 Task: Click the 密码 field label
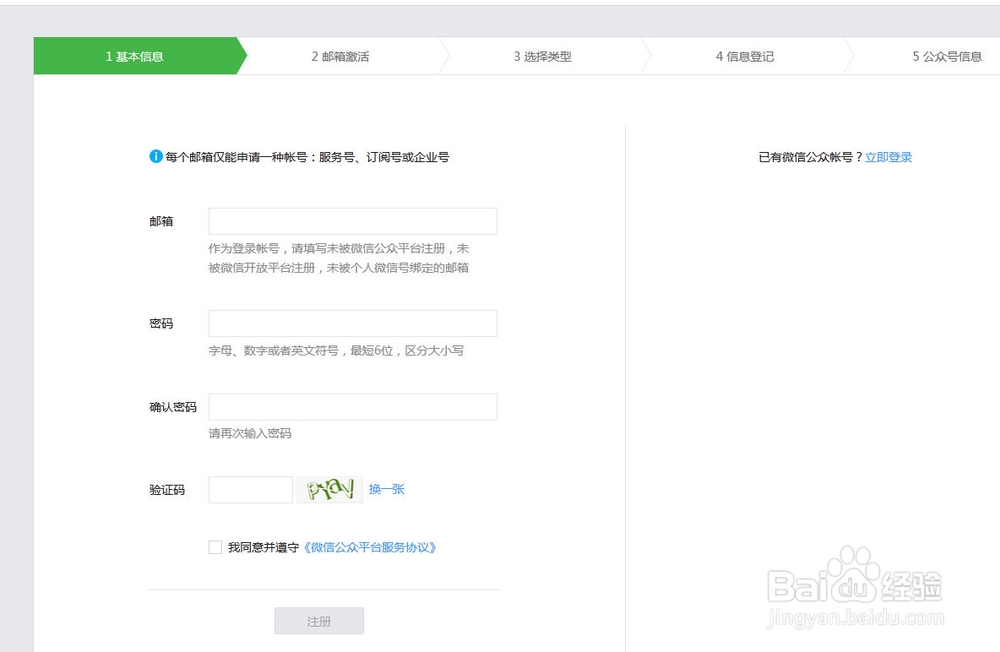pyautogui.click(x=161, y=323)
